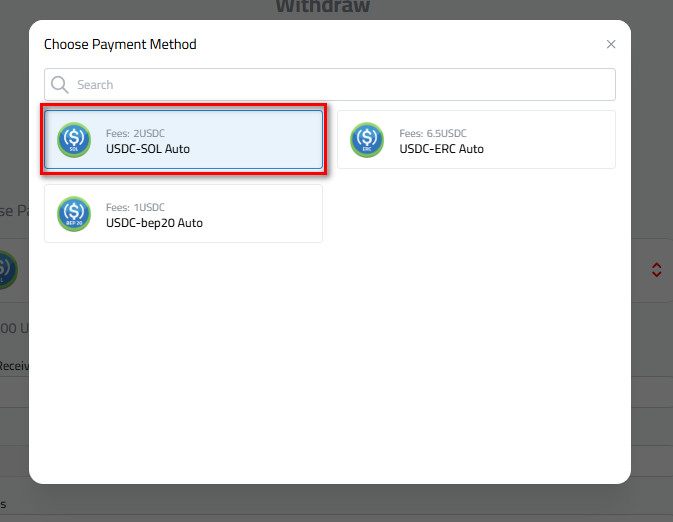673x522 pixels.
Task: Click the 'Choose Payment Method' heading
Action: pos(120,44)
